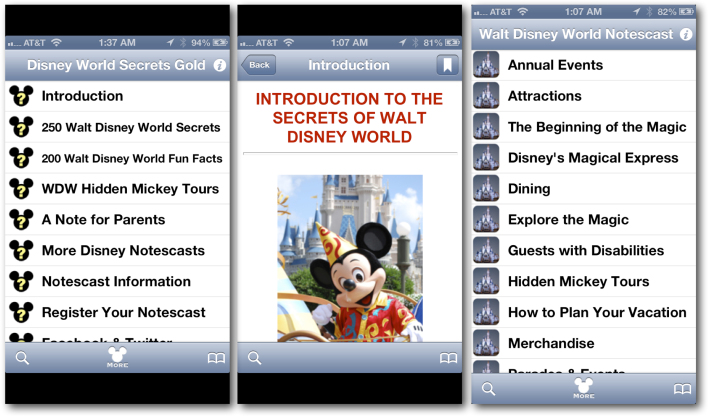Tap Mickey icon beside A Note for Parents
The image size is (708, 416).
coord(21,220)
